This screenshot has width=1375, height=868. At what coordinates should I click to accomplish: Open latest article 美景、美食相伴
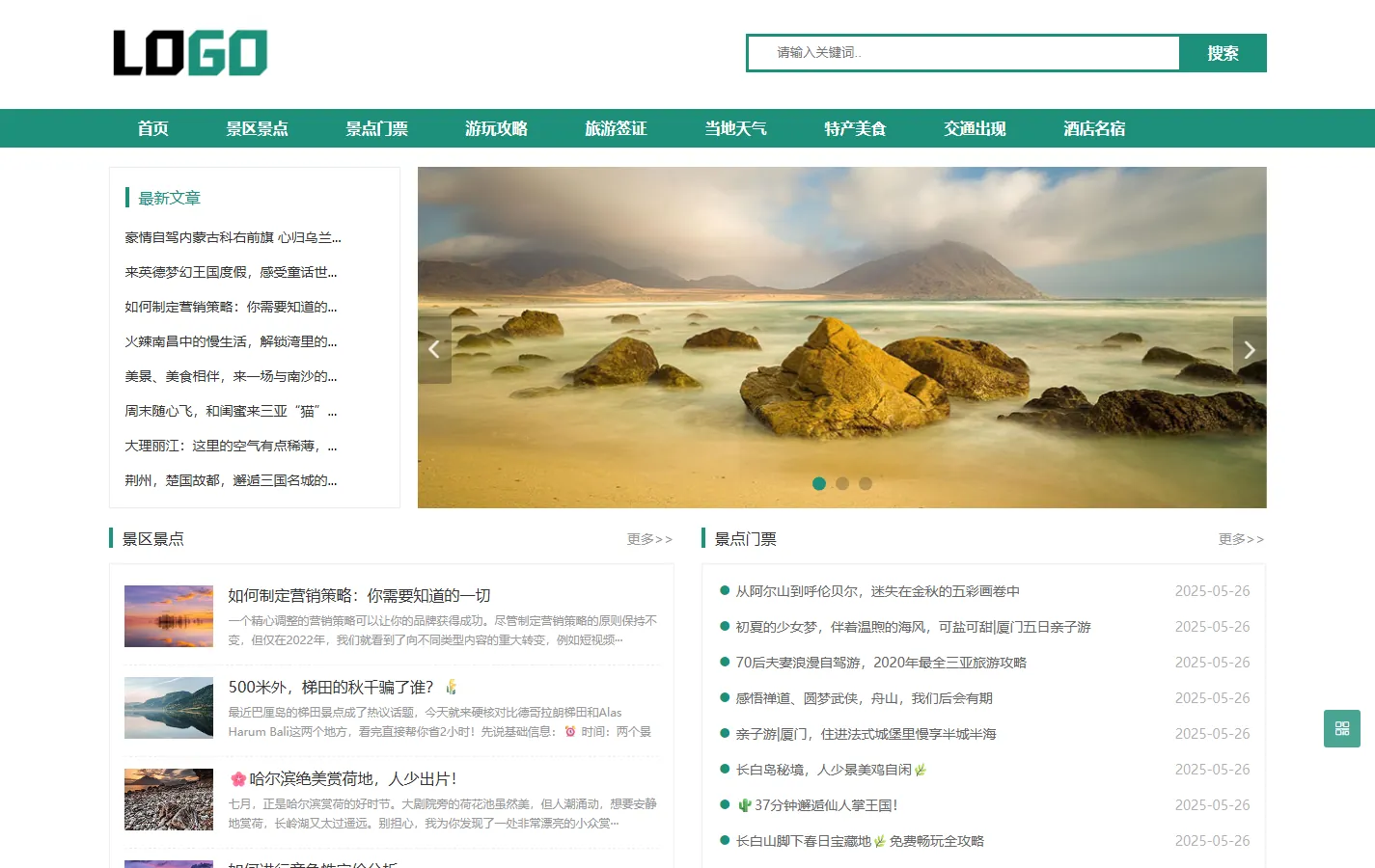231,376
